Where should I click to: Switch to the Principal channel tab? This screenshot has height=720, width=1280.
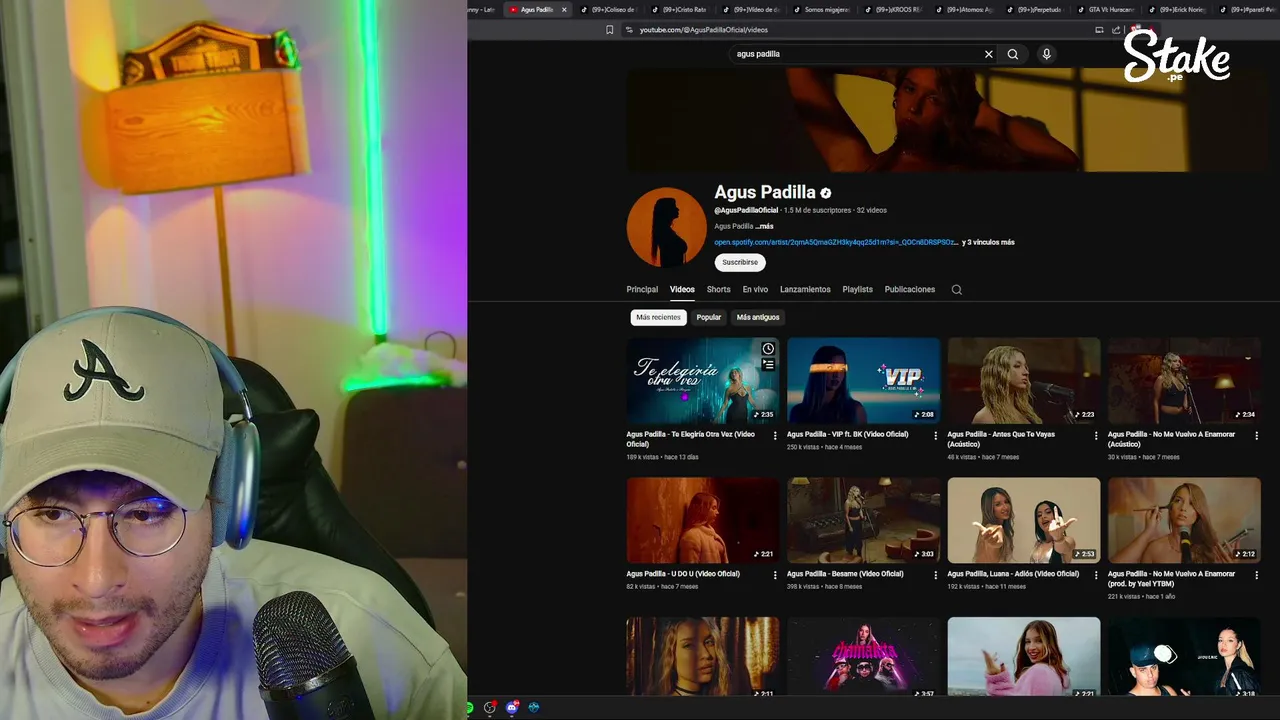(x=642, y=290)
